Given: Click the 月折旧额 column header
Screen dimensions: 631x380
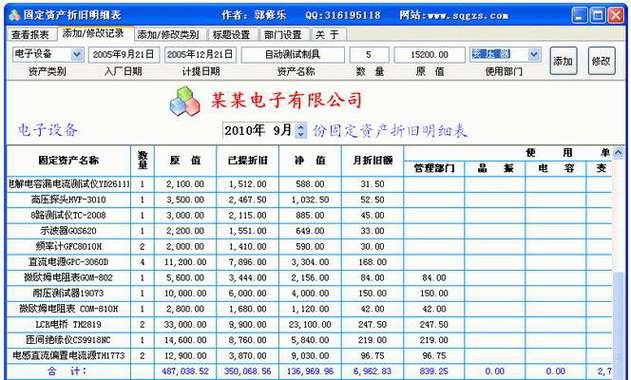Looking at the screenshot, I should pyautogui.click(x=372, y=160).
